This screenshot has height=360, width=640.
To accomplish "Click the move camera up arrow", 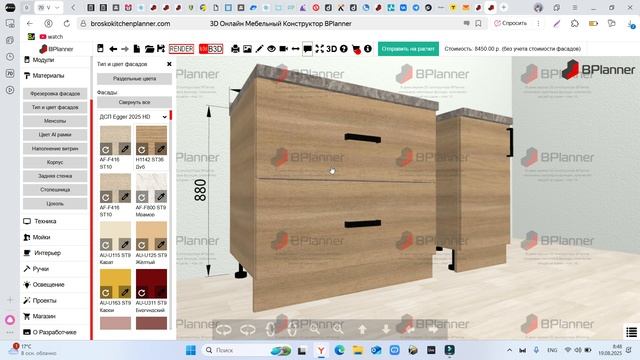I will 362,329.
